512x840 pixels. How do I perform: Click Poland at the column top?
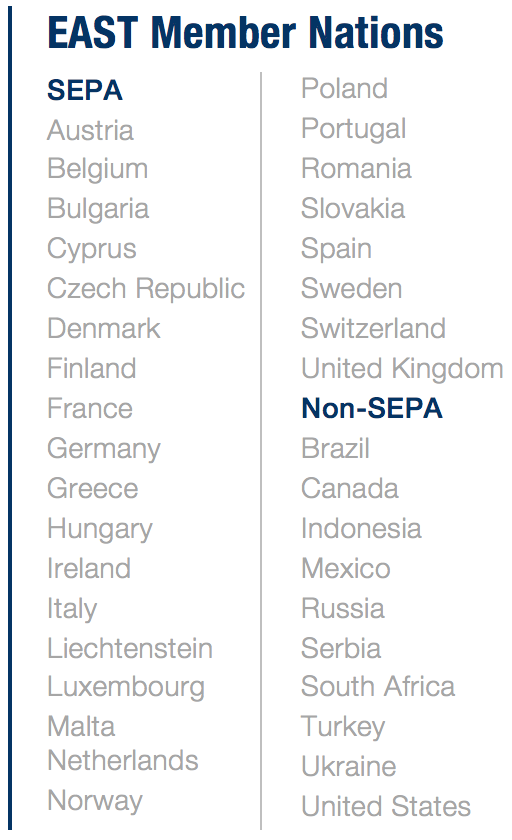point(344,88)
